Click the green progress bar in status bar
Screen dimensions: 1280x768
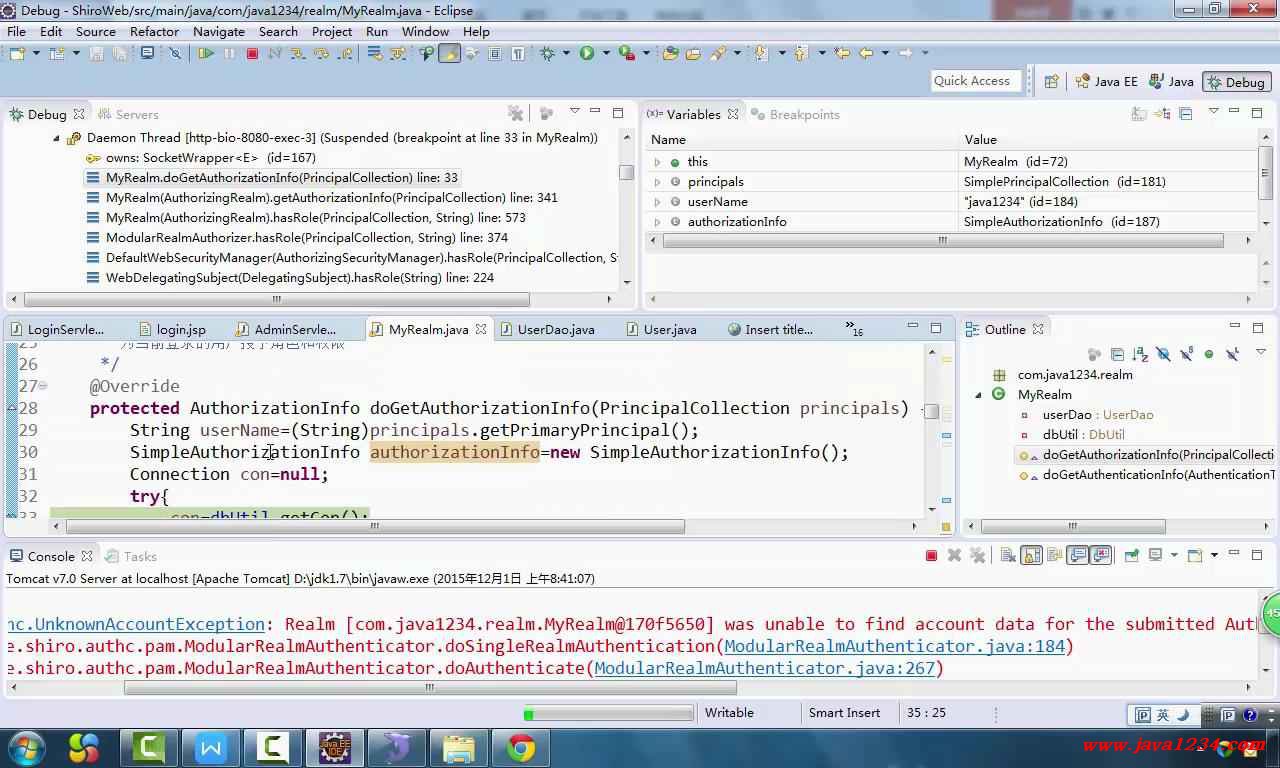[608, 713]
